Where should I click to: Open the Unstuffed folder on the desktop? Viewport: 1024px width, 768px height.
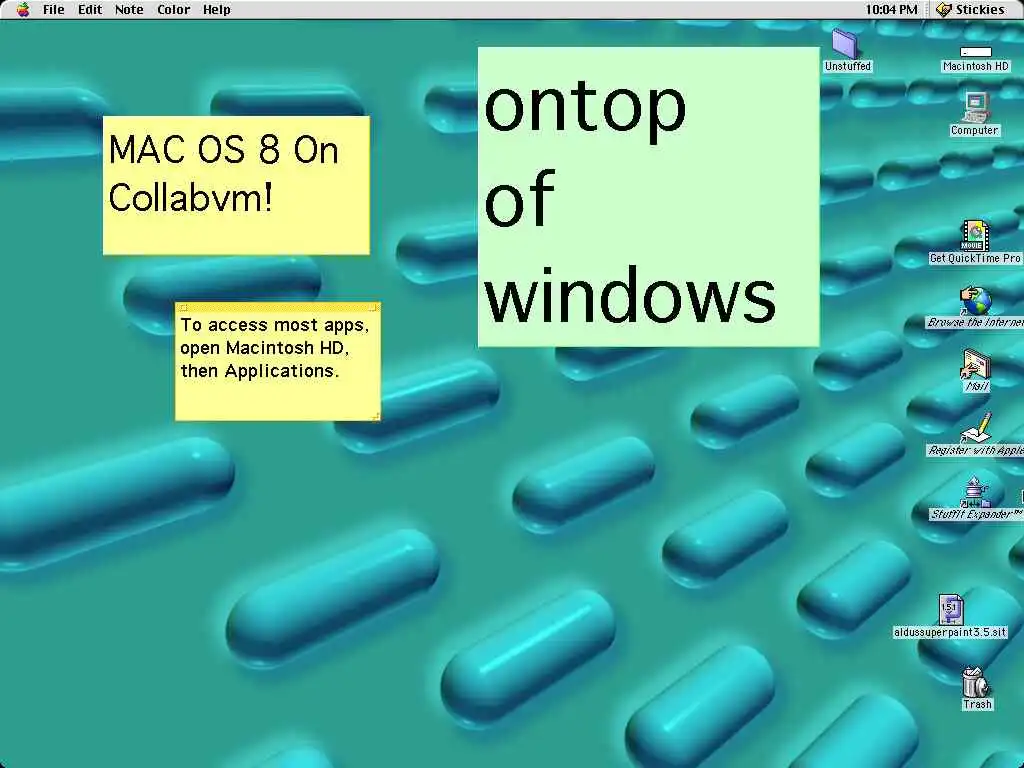[847, 45]
